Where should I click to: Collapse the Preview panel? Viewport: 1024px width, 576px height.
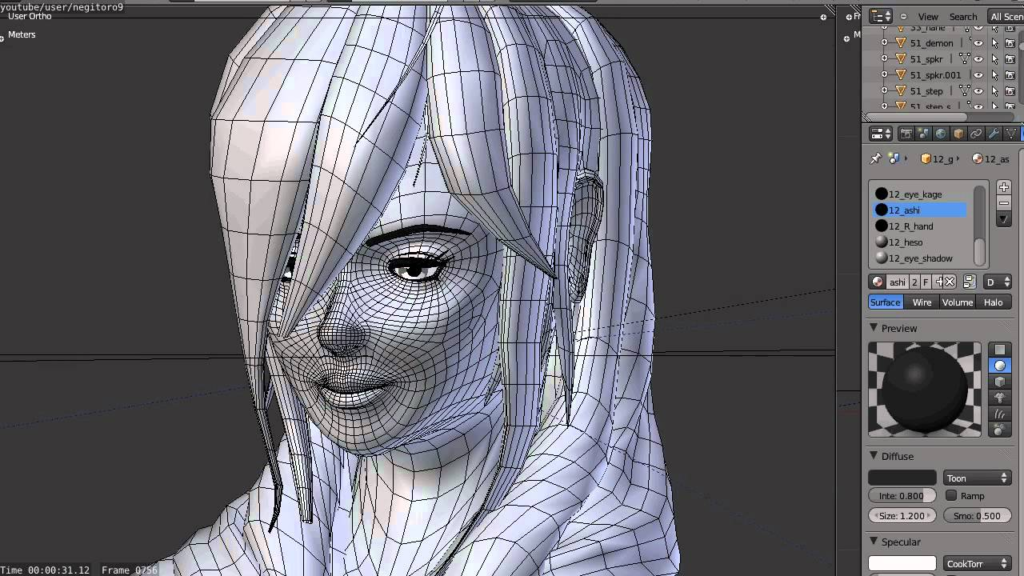click(873, 328)
